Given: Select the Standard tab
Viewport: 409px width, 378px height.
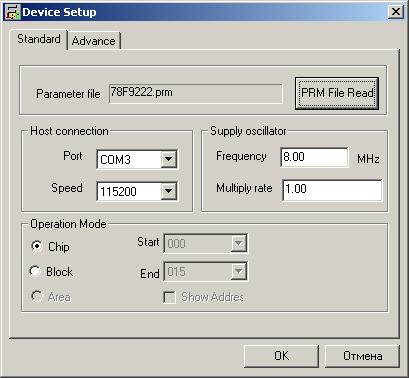Looking at the screenshot, I should click(39, 39).
